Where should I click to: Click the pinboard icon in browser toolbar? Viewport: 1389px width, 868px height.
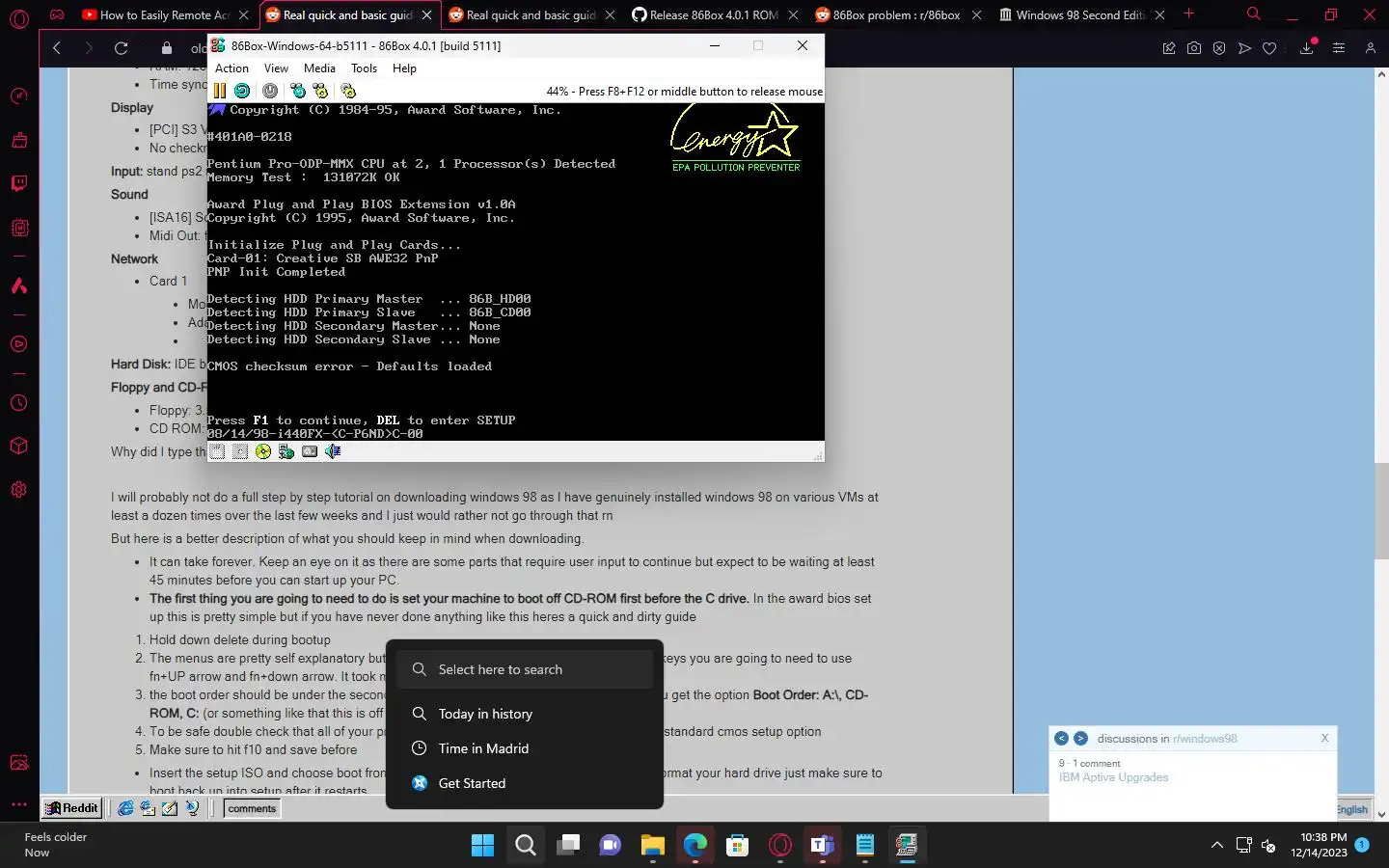coord(1169,47)
